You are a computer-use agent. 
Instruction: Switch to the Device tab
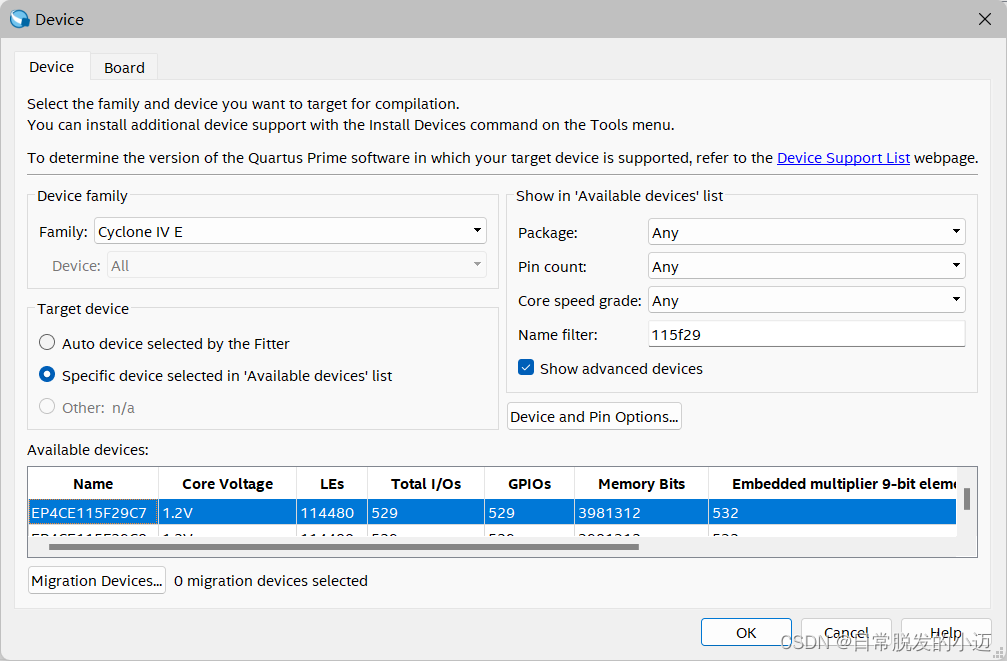click(51, 67)
